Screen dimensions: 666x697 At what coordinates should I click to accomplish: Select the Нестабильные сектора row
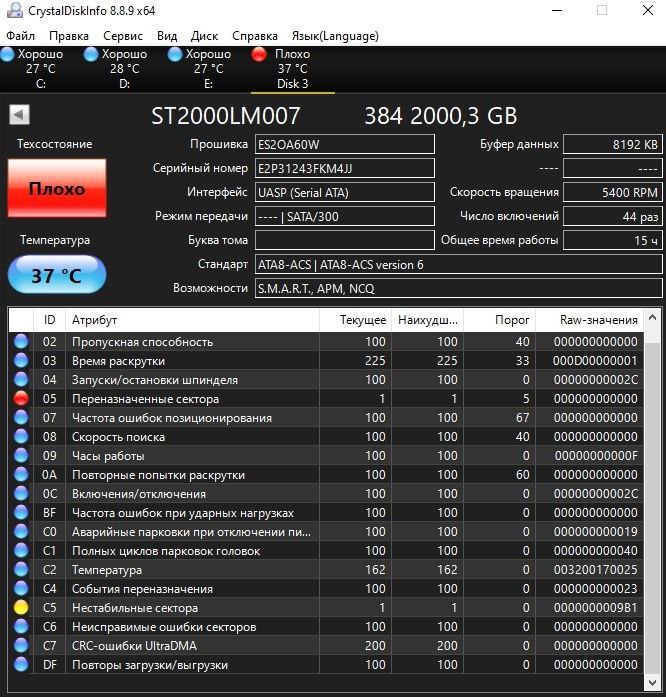coord(326,607)
